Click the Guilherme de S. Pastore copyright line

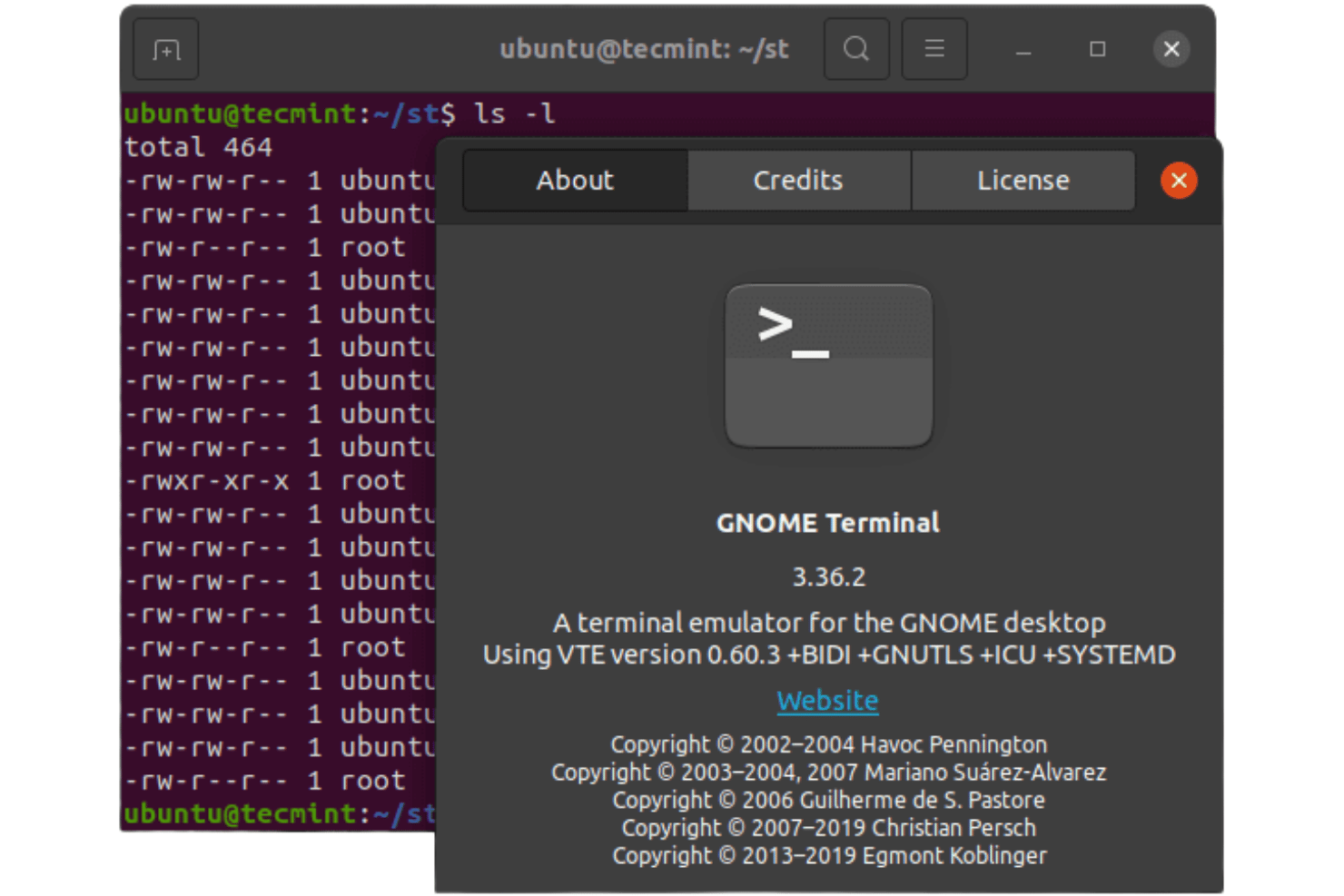829,800
